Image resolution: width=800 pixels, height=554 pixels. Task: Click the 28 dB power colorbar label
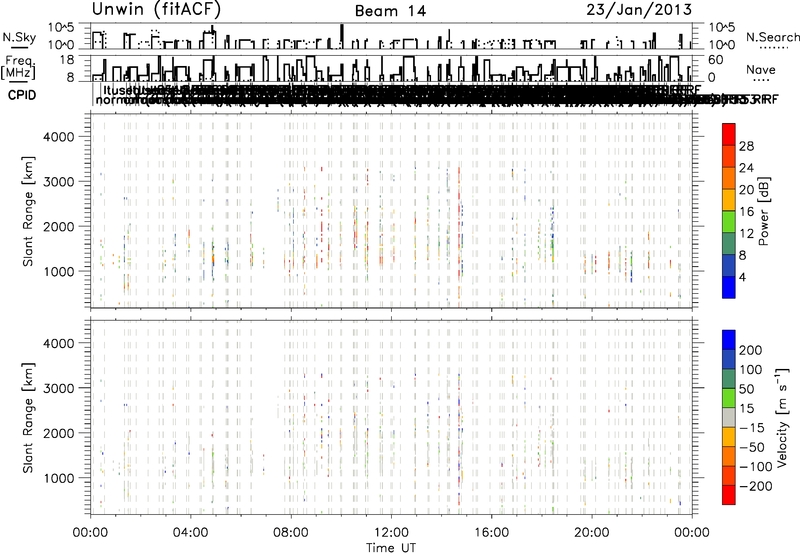[746, 146]
